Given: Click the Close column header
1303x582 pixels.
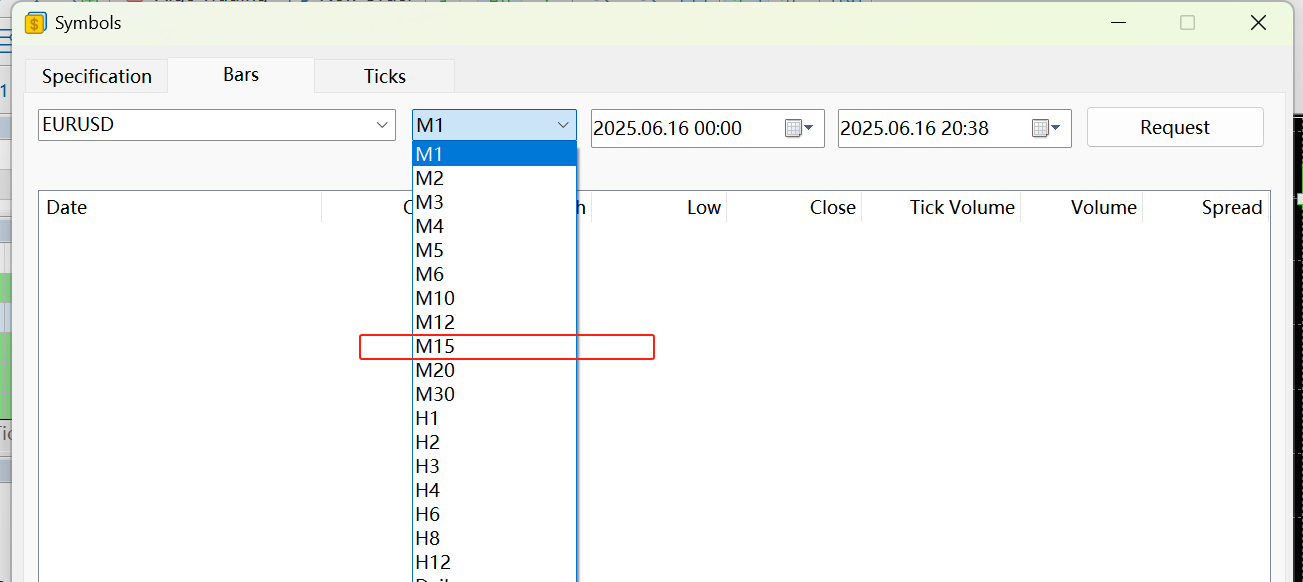Looking at the screenshot, I should click(x=794, y=208).
